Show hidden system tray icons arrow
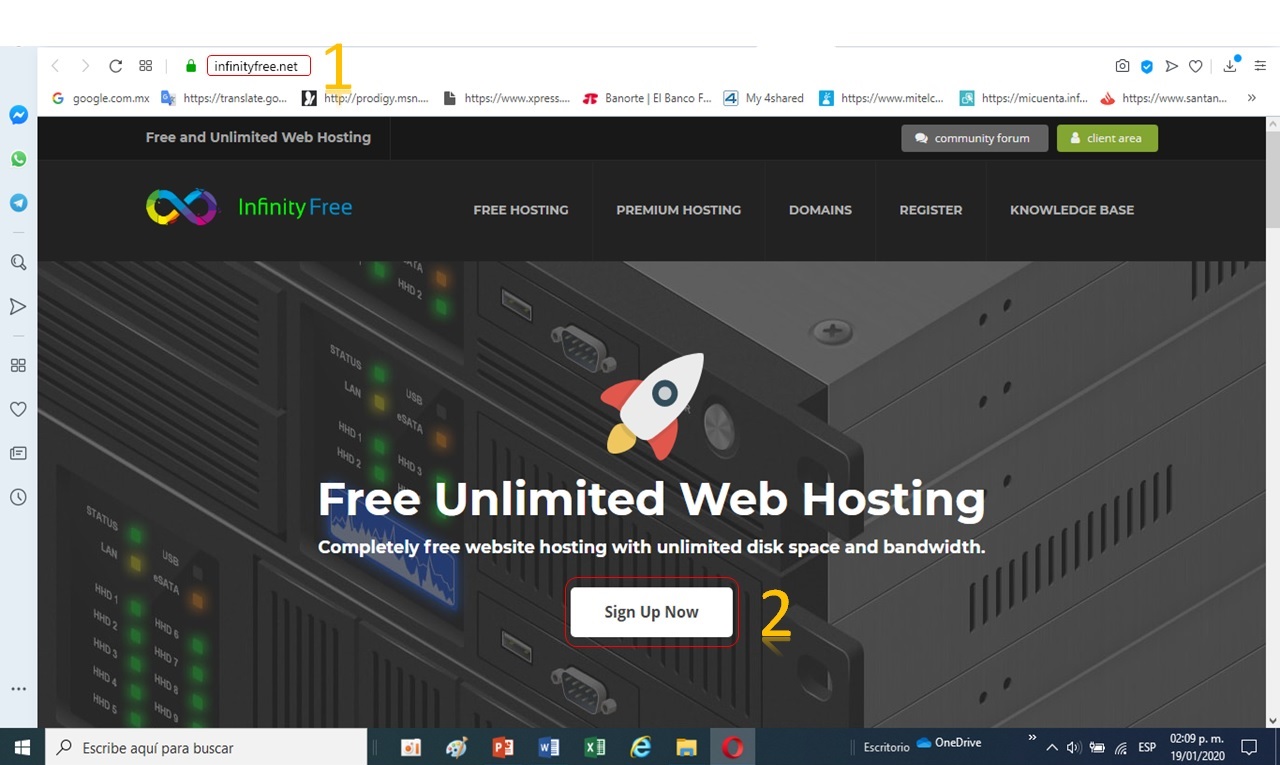The width and height of the screenshot is (1280, 765). (1051, 747)
